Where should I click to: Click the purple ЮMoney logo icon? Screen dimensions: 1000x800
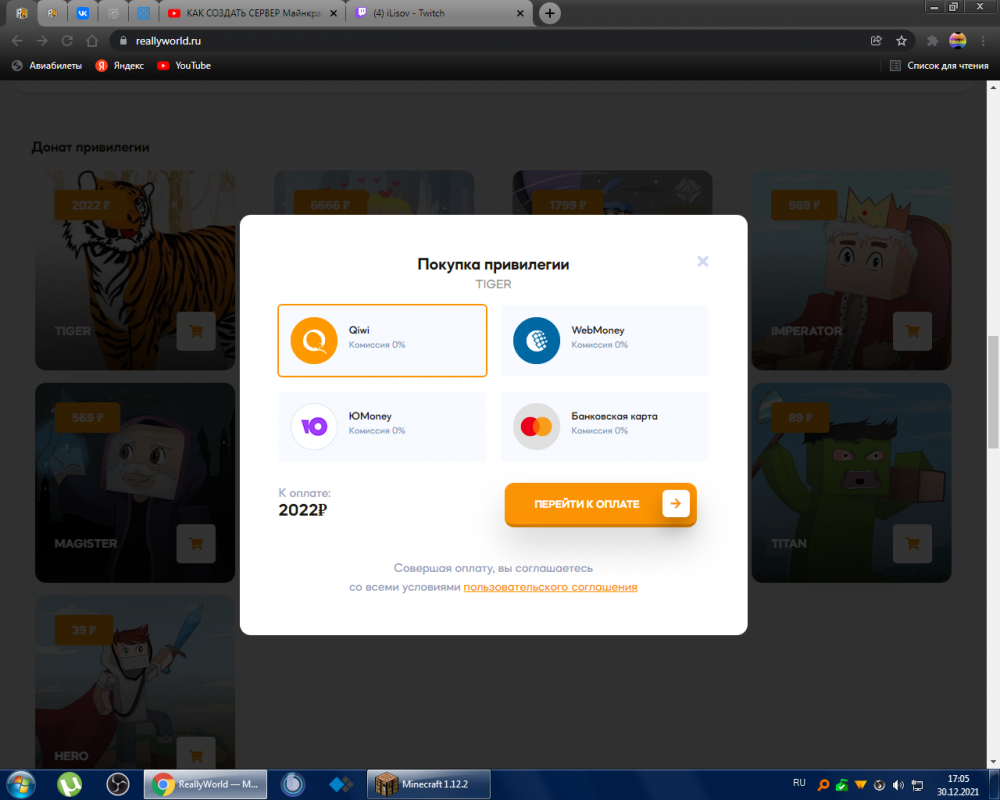tap(314, 426)
